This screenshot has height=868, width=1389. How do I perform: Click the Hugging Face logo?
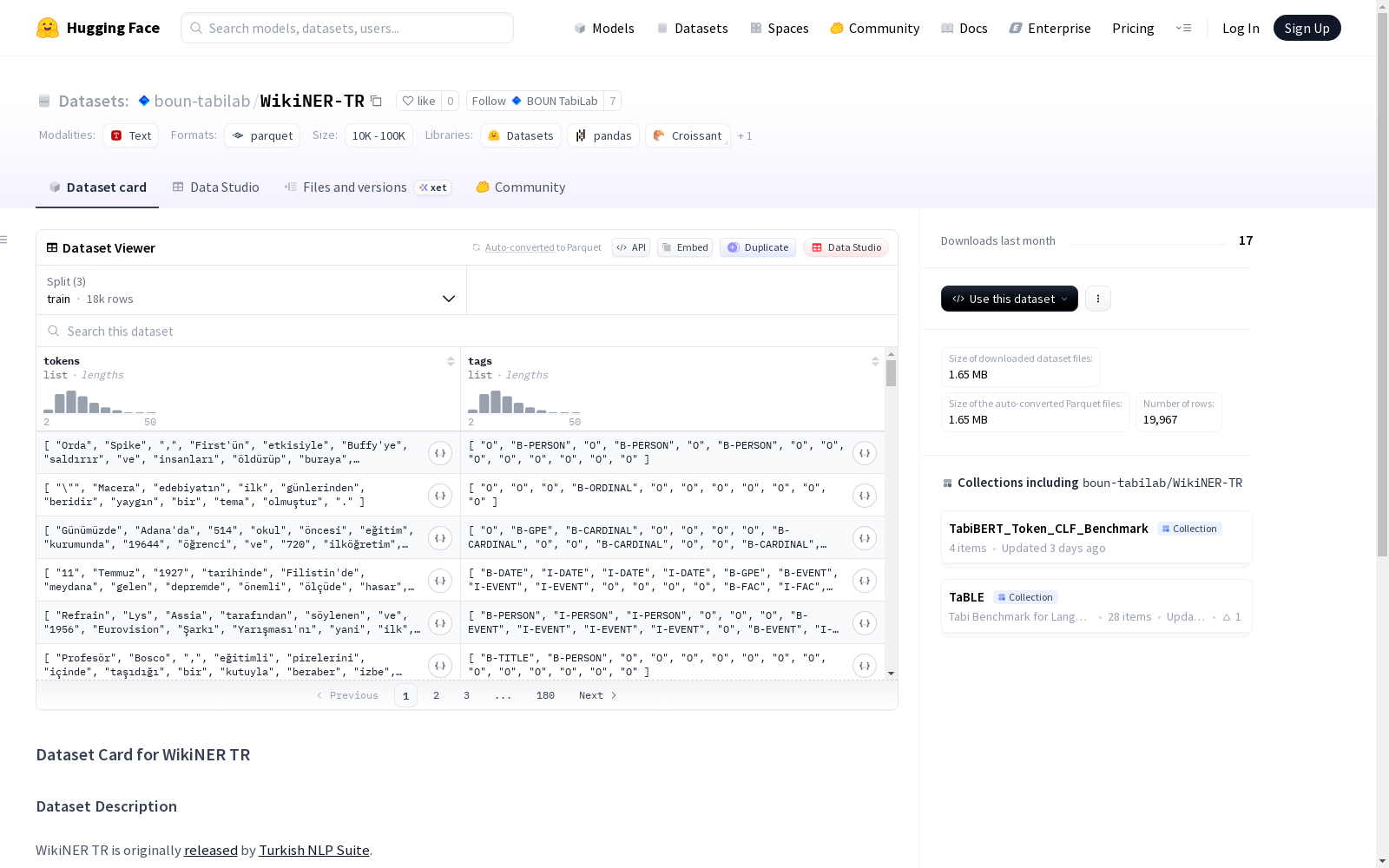[x=98, y=28]
